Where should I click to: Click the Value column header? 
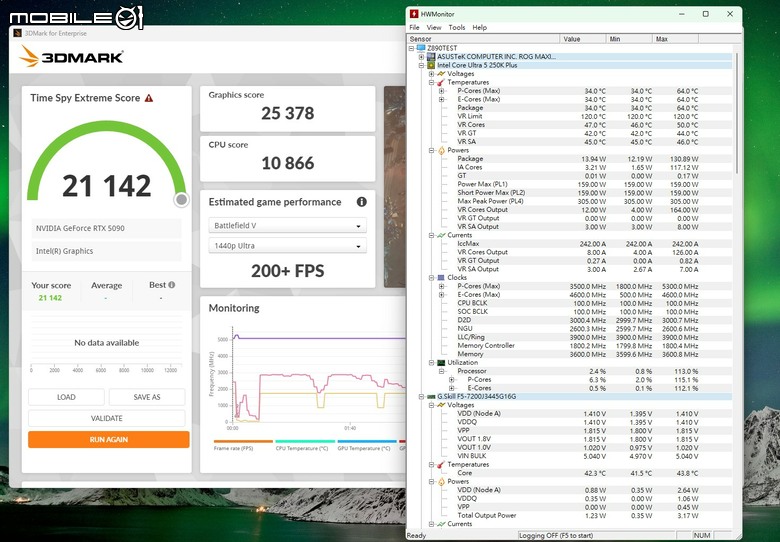coord(583,39)
